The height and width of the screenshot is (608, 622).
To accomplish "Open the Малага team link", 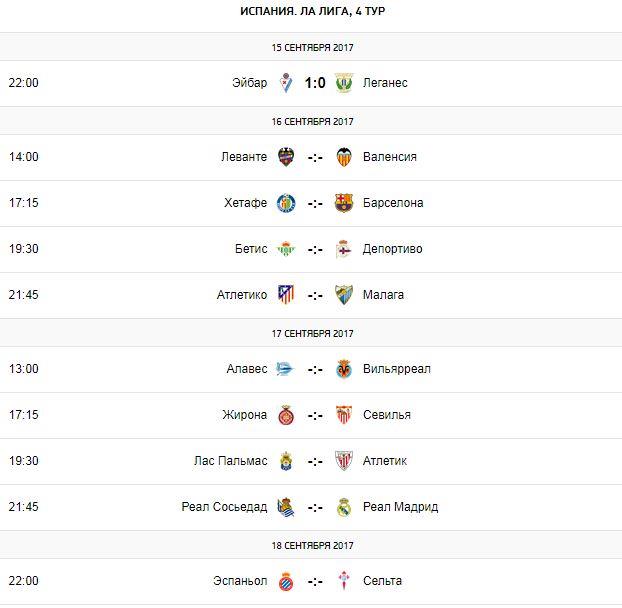I will (x=385, y=295).
